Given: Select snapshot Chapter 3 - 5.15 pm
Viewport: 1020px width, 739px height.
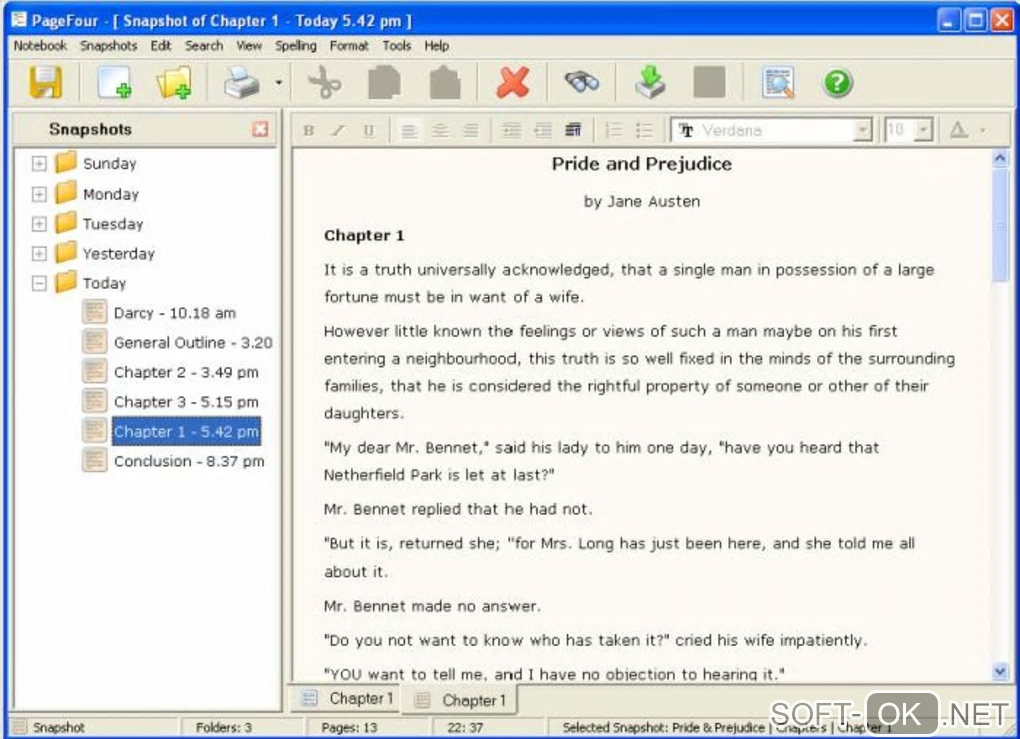Looking at the screenshot, I should click(x=186, y=402).
